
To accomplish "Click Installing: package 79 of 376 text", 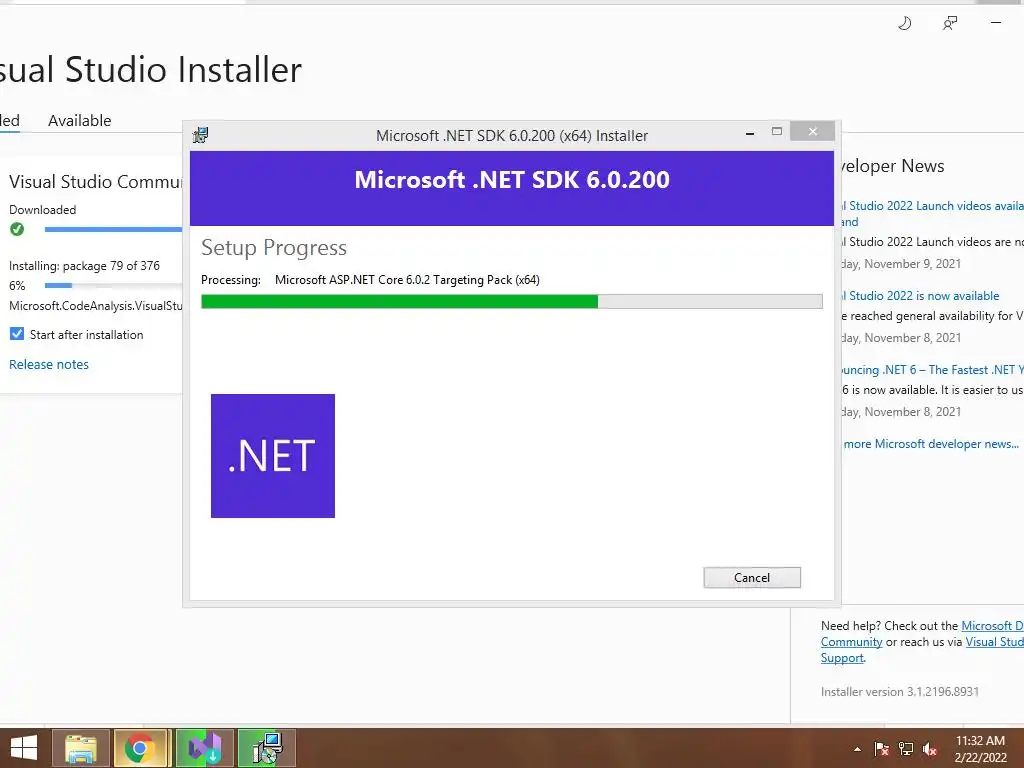I will point(84,266).
